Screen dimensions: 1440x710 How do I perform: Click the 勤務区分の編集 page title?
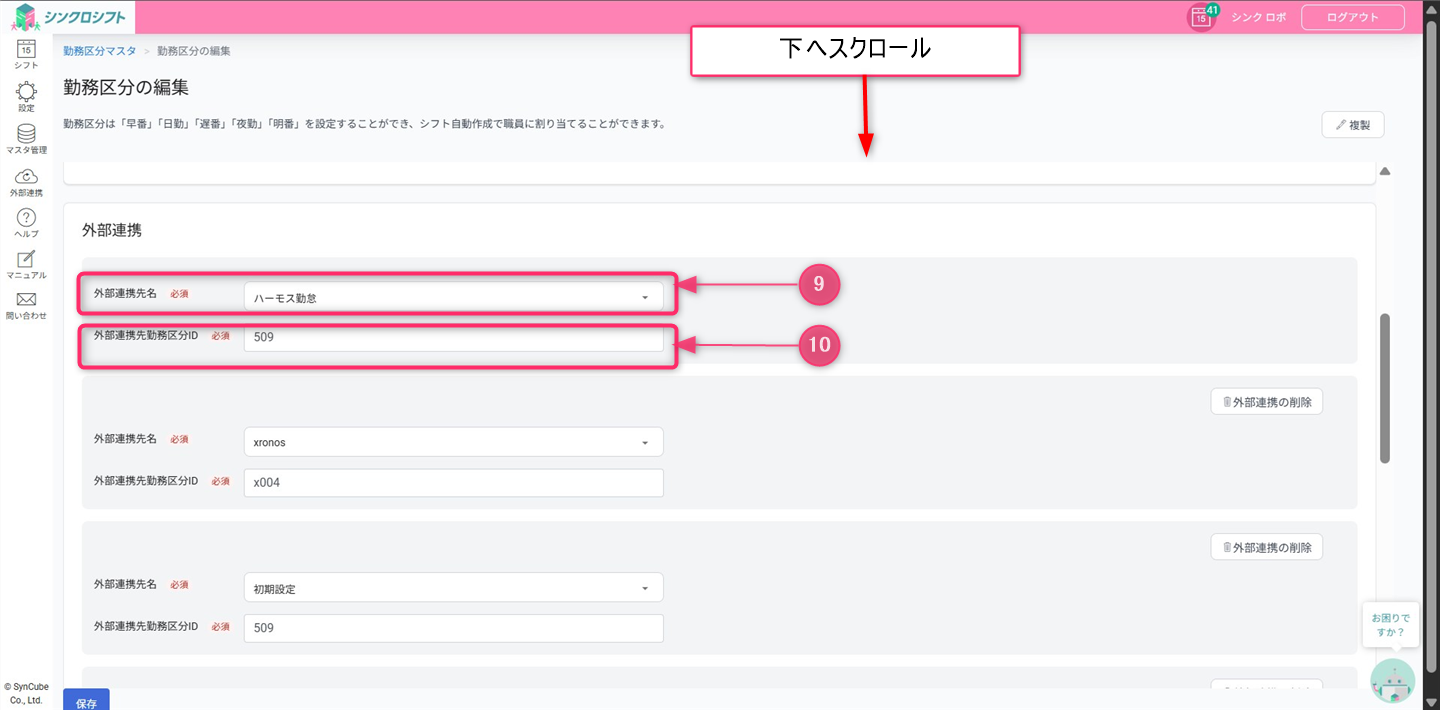pos(126,87)
